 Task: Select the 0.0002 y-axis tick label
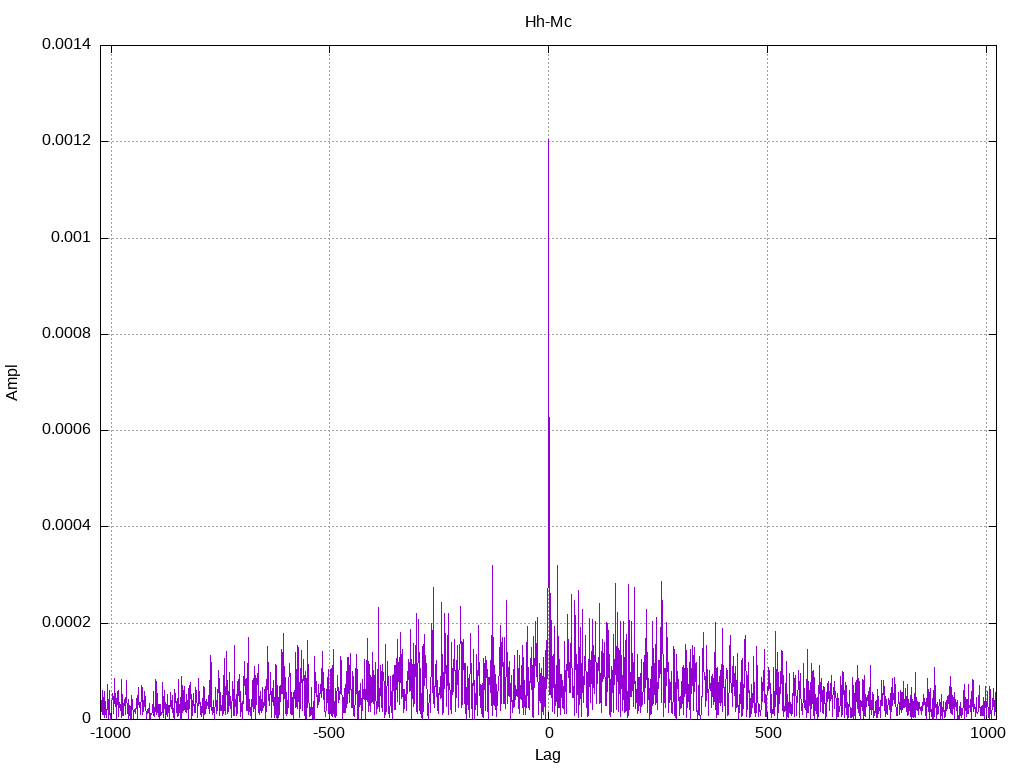[x=66, y=622]
